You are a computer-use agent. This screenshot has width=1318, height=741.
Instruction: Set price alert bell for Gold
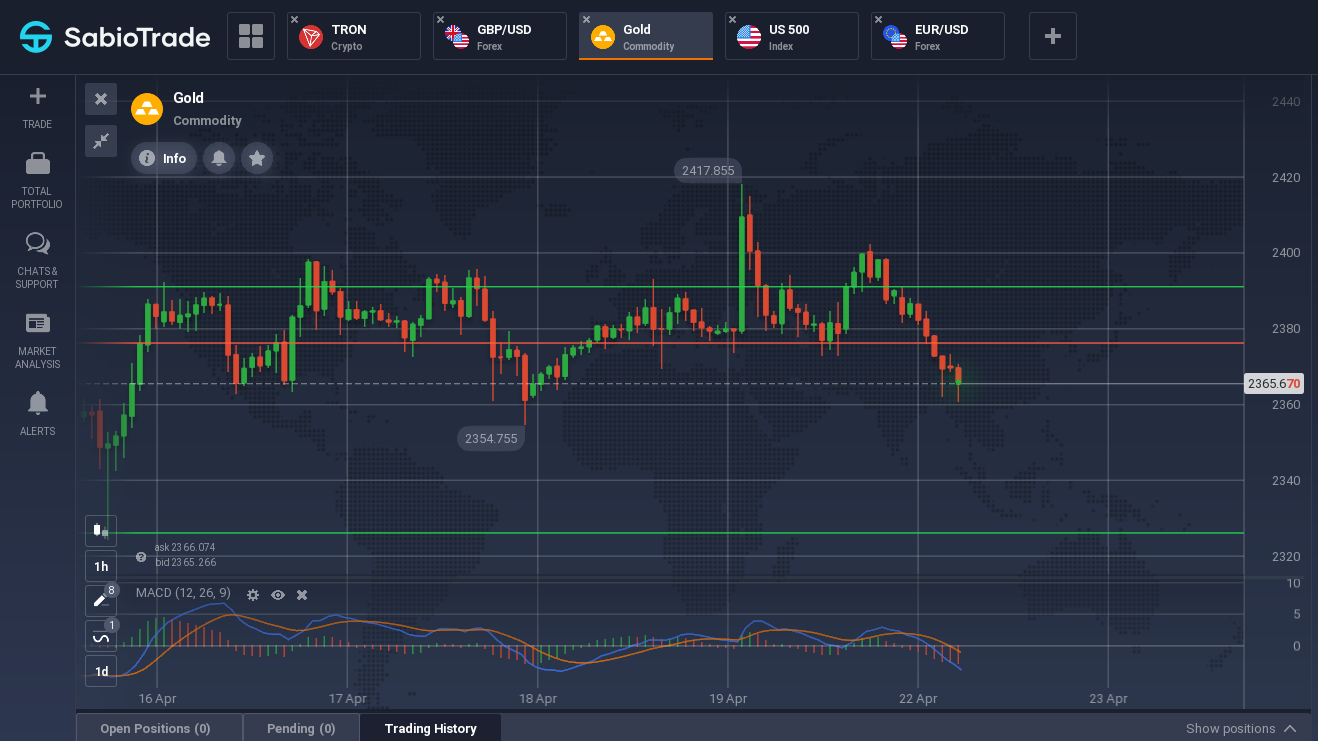tap(219, 158)
